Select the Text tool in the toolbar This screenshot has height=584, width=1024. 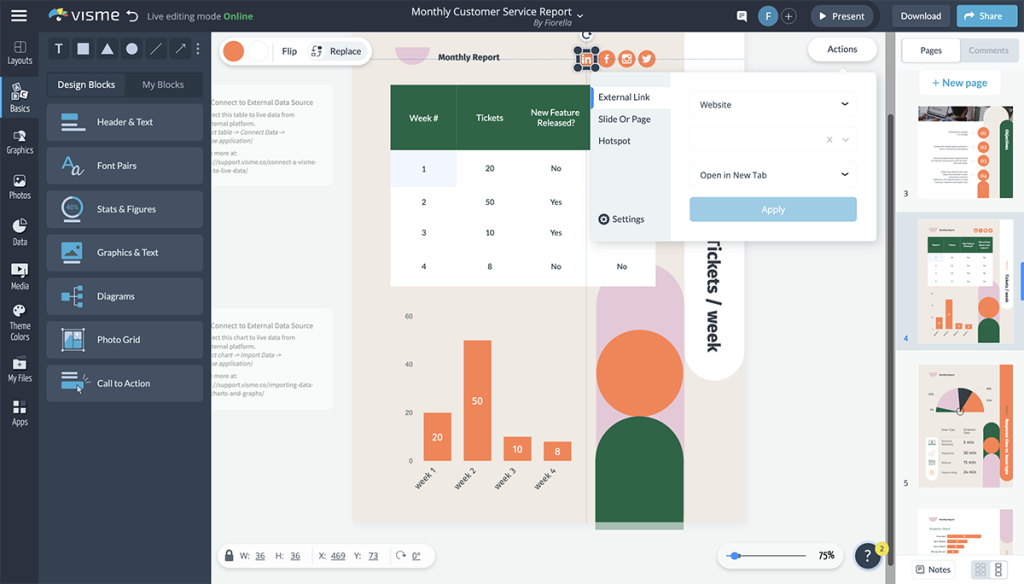click(x=57, y=48)
